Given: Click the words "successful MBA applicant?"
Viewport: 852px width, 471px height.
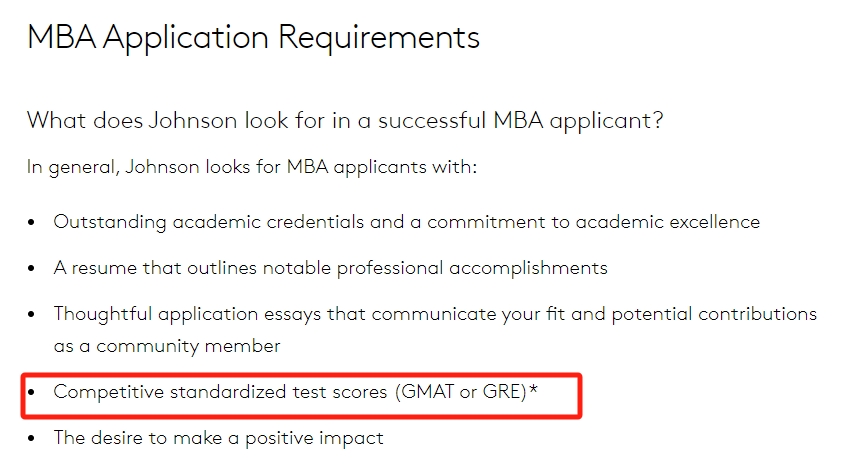Looking at the screenshot, I should click(521, 121).
